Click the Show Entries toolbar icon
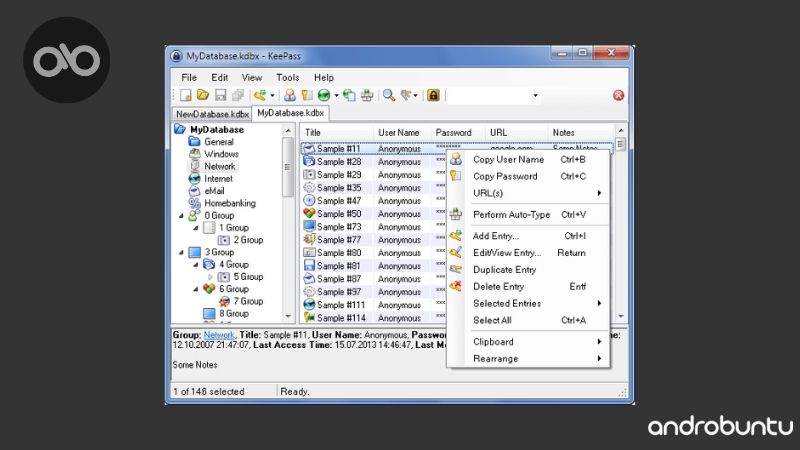 [x=406, y=95]
